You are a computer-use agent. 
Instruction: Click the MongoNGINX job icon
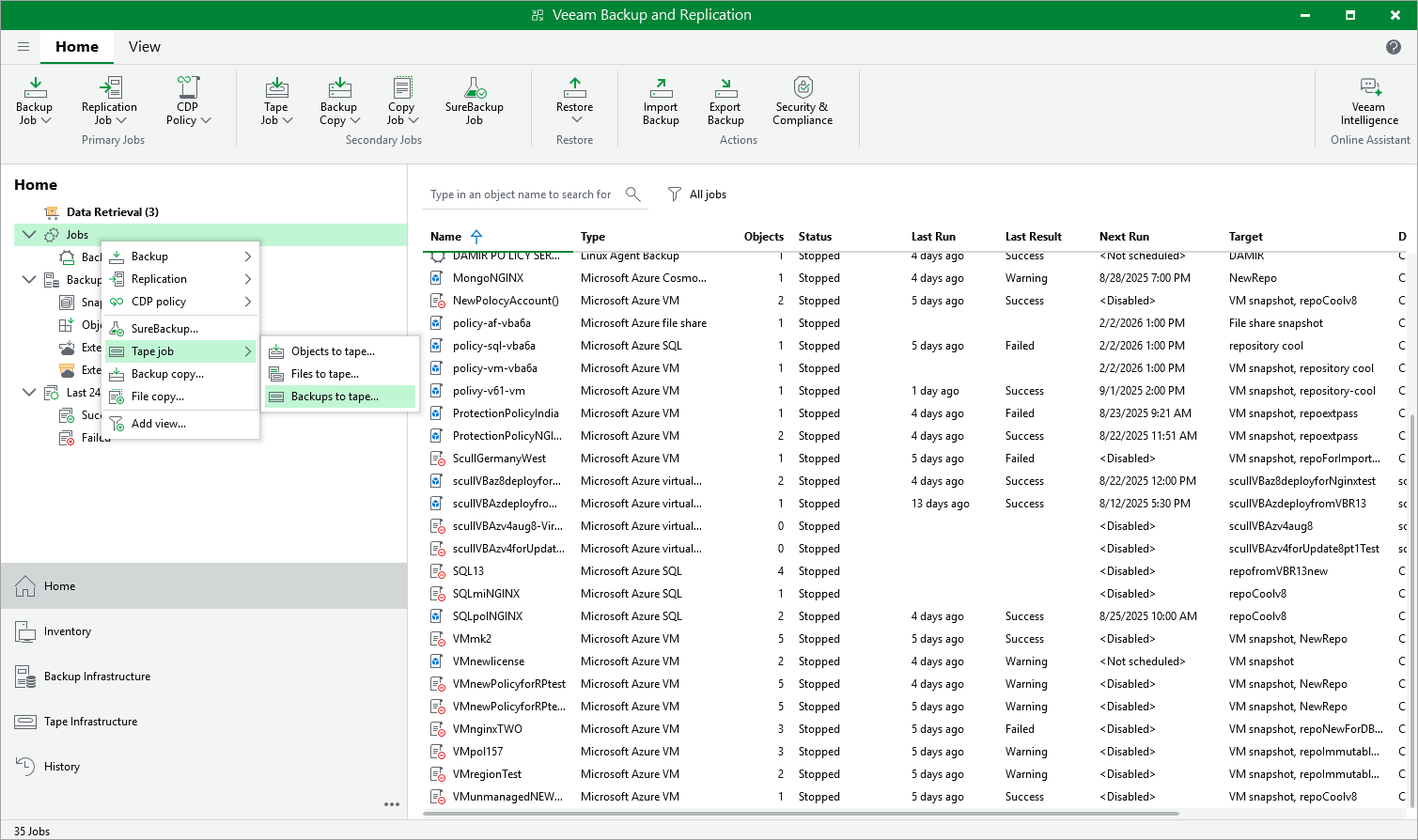437,278
